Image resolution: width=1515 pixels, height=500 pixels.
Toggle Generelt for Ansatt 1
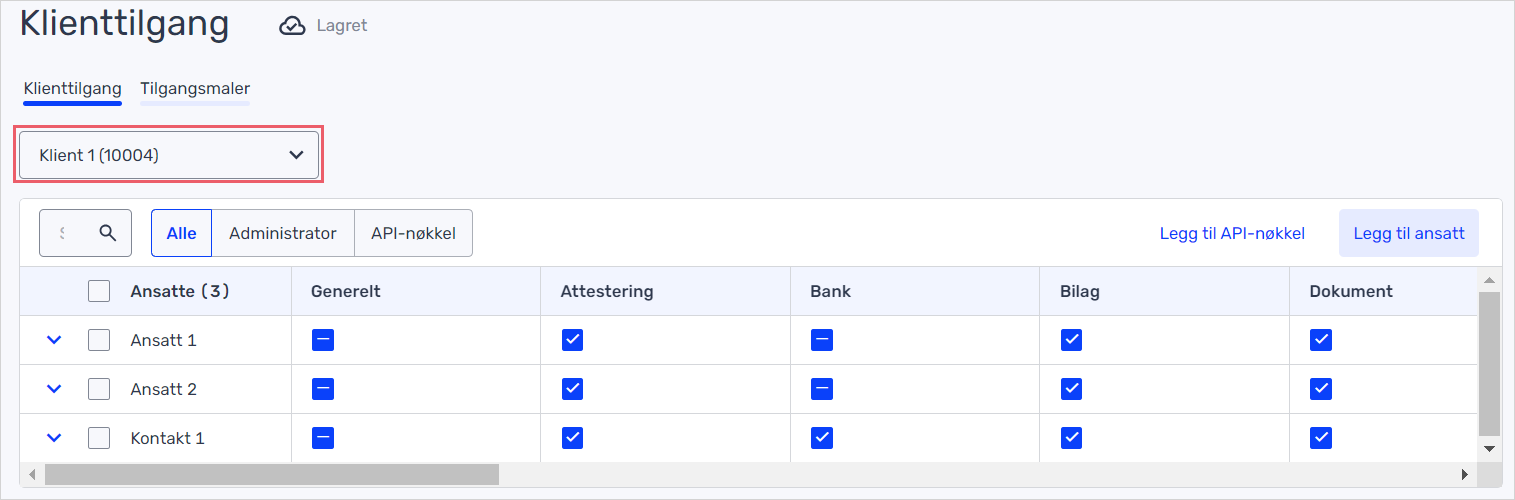(323, 340)
